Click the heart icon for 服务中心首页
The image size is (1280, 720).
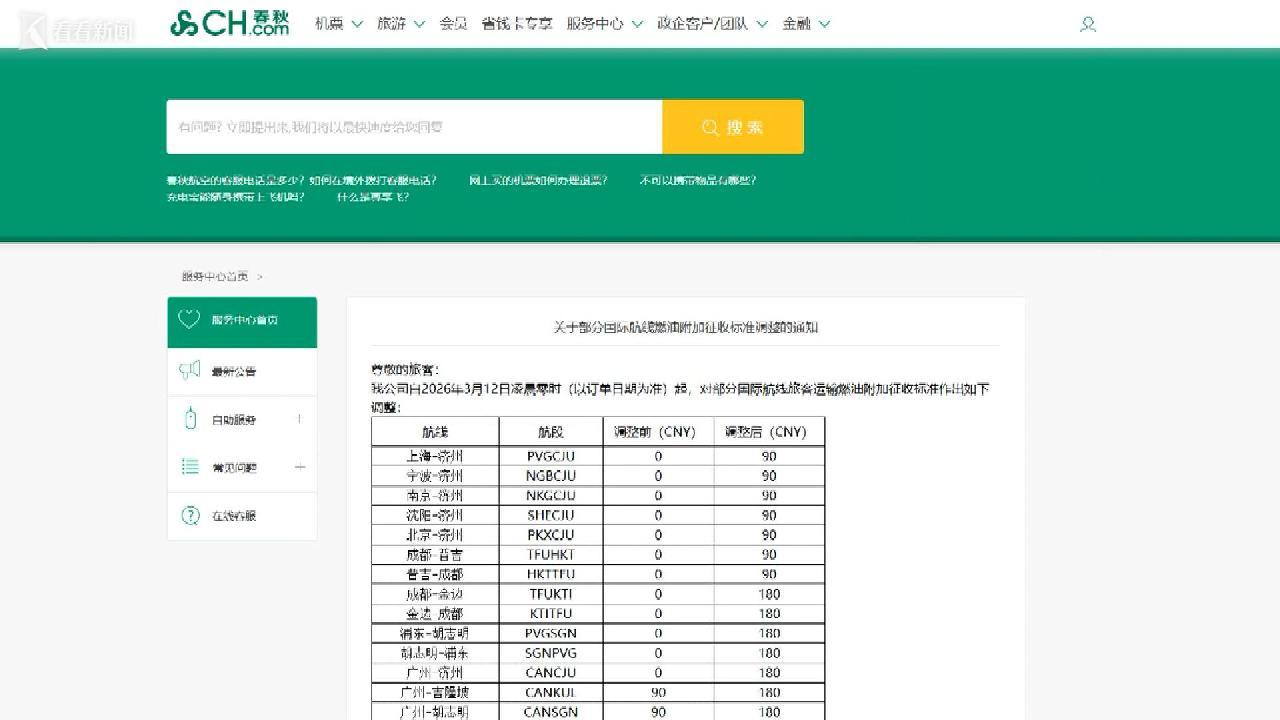coord(189,320)
